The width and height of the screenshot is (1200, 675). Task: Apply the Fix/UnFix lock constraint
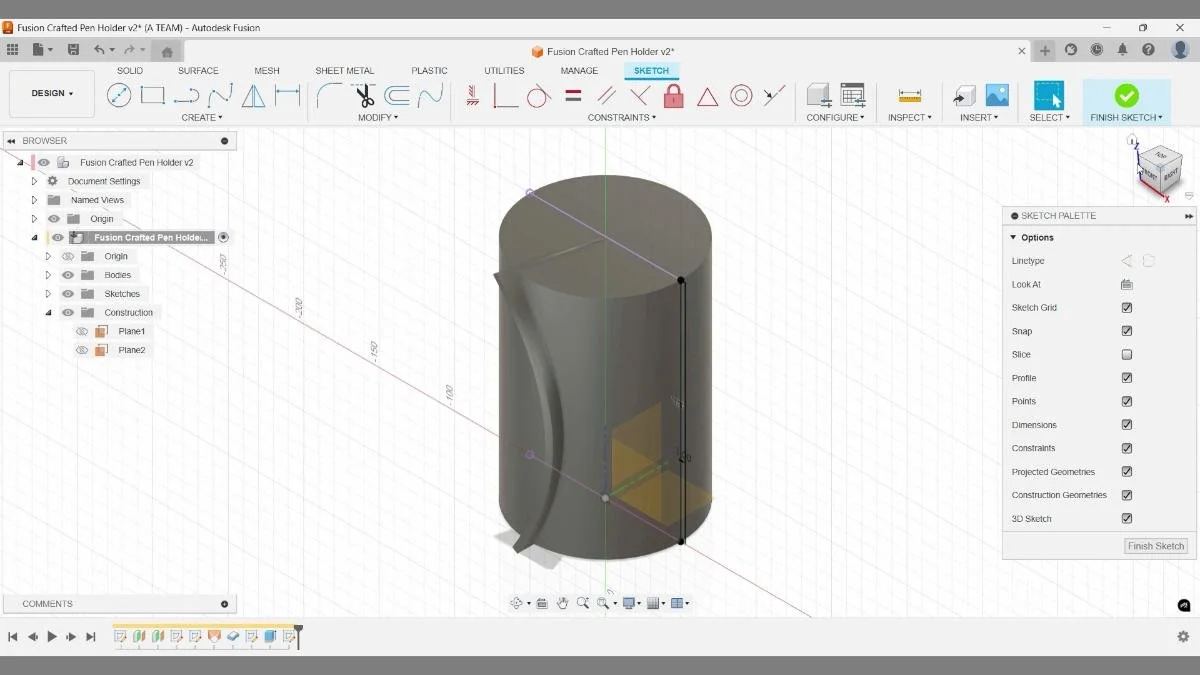(x=673, y=96)
